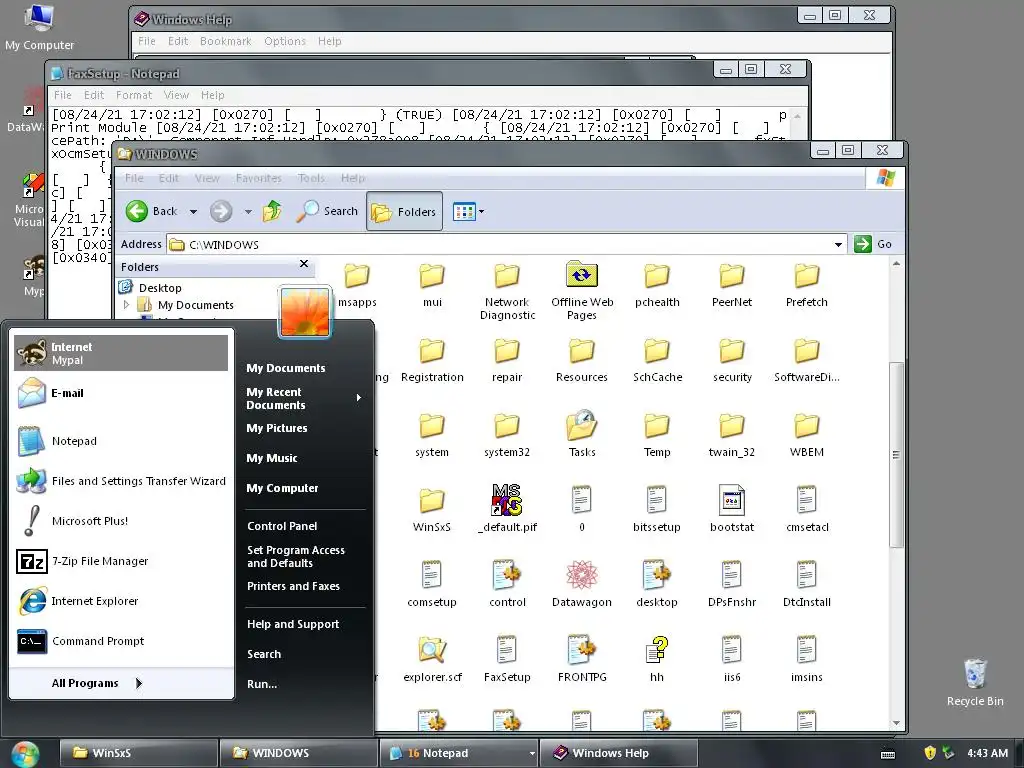Expand My Documents tree node
This screenshot has height=768, width=1024.
tap(127, 304)
